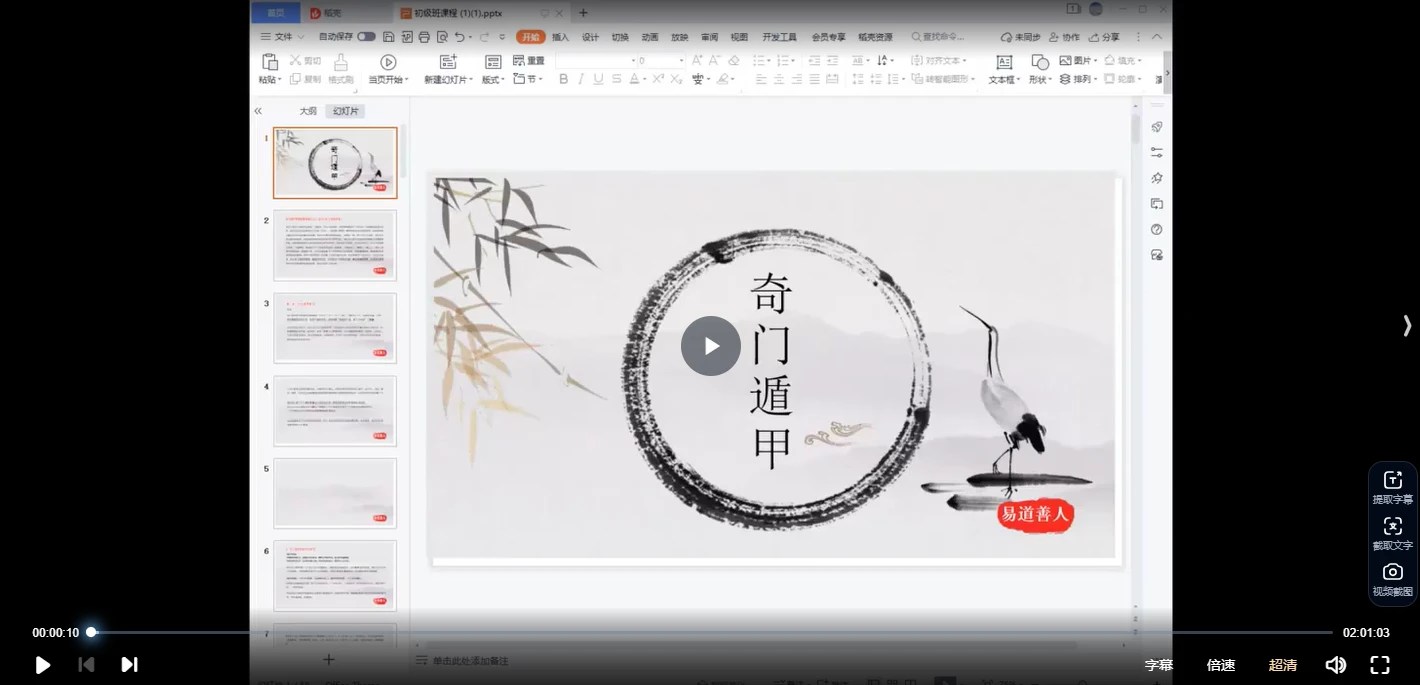1420x685 pixels.
Task: Open the 切换 transitions tab
Action: click(620, 37)
